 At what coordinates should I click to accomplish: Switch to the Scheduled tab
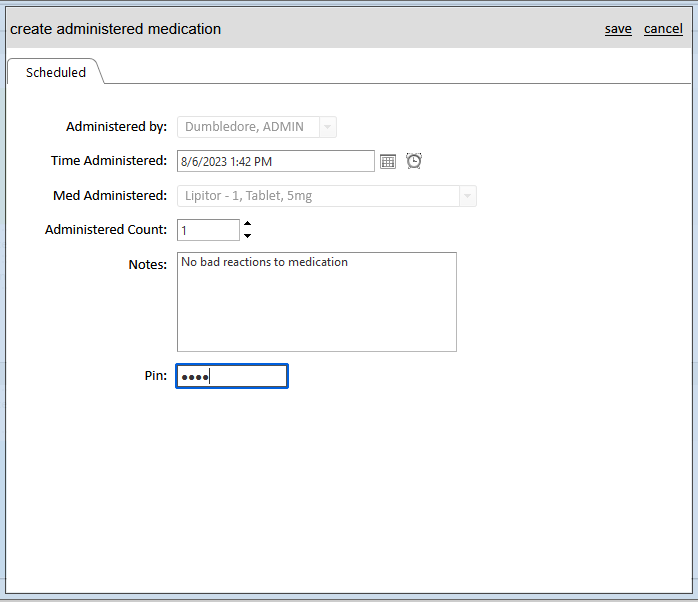pyautogui.click(x=56, y=72)
